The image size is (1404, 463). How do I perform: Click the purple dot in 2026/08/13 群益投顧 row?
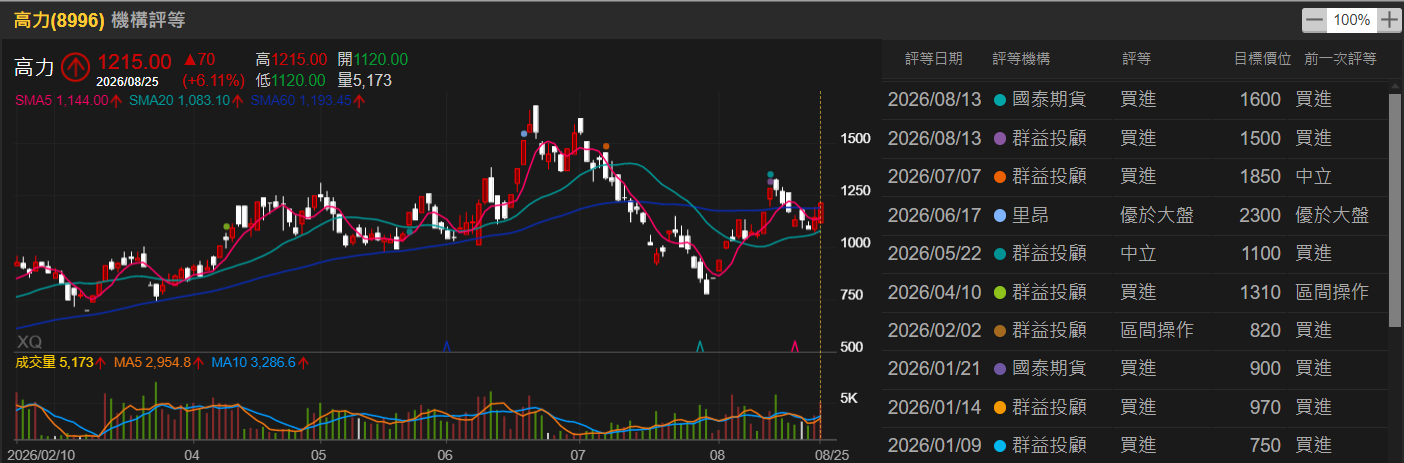point(1000,138)
